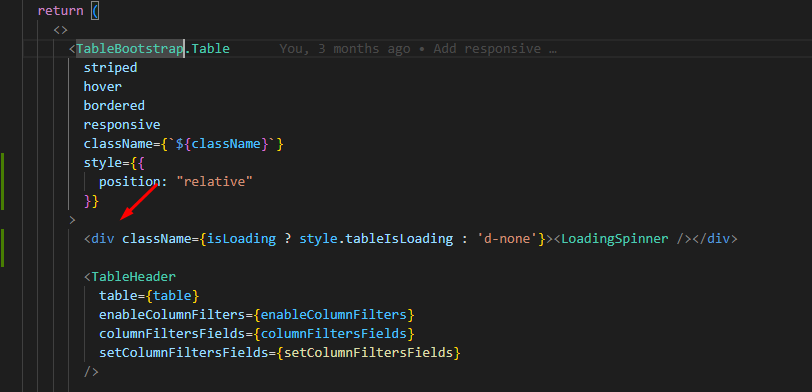The image size is (812, 392).
Task: Click the 'hover' prop
Action: point(103,86)
